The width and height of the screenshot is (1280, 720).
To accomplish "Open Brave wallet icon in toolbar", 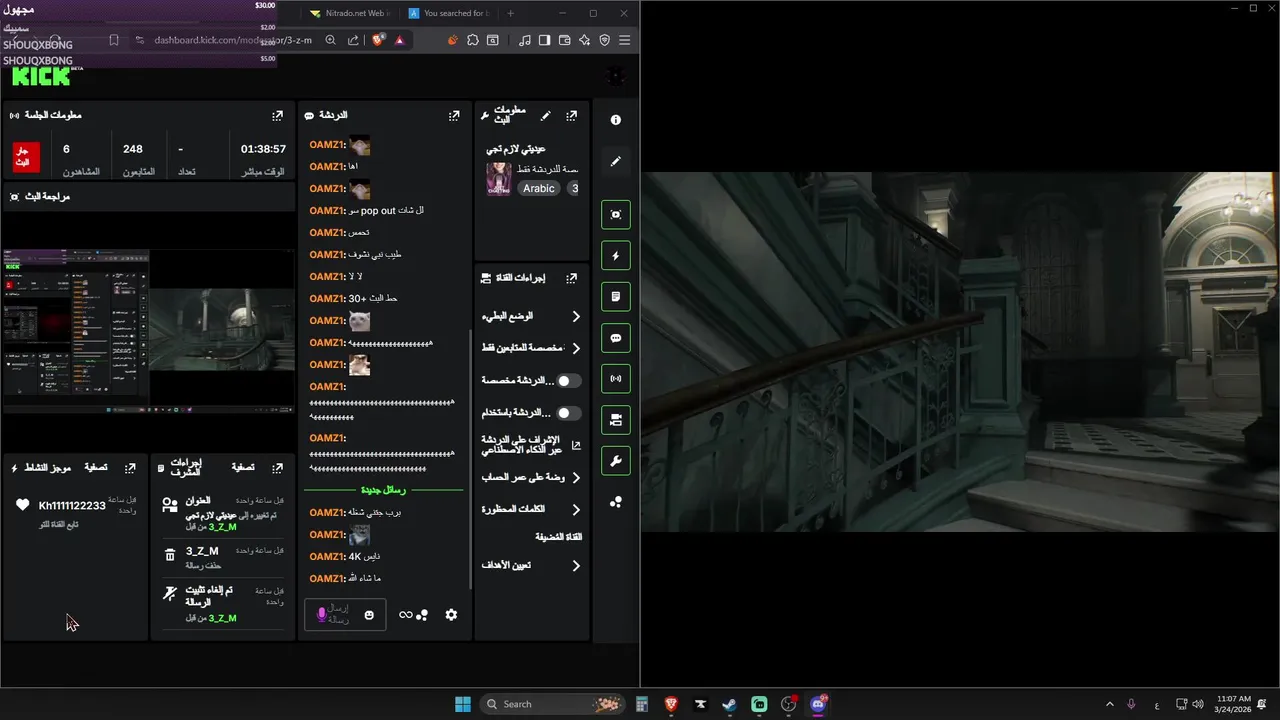I will click(x=564, y=40).
